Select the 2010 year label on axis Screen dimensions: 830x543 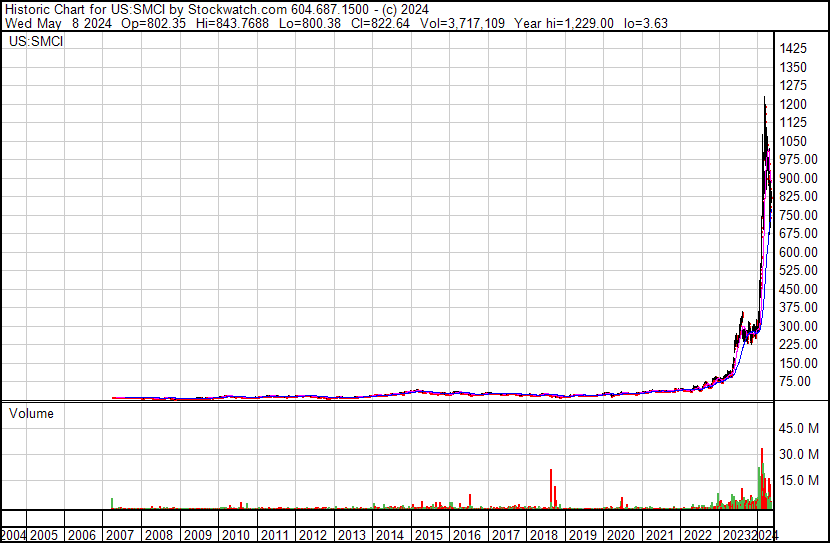pos(236,535)
